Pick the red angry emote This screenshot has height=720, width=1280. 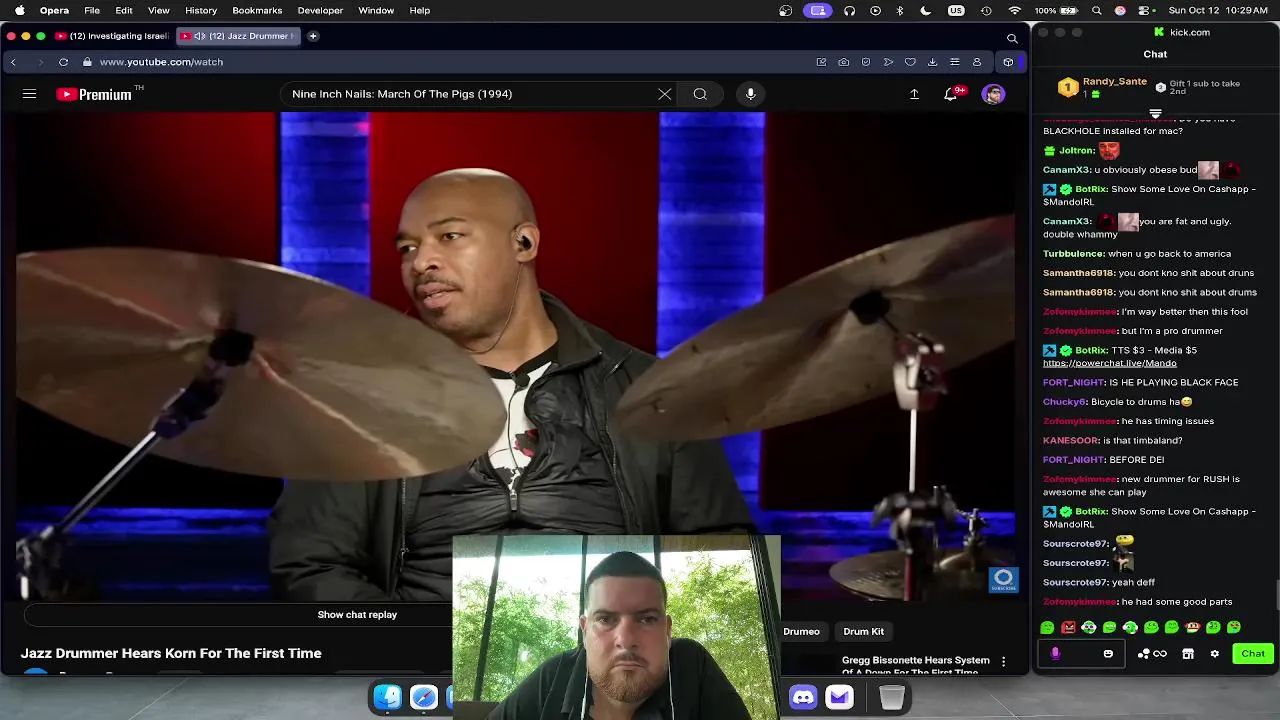pos(1068,628)
